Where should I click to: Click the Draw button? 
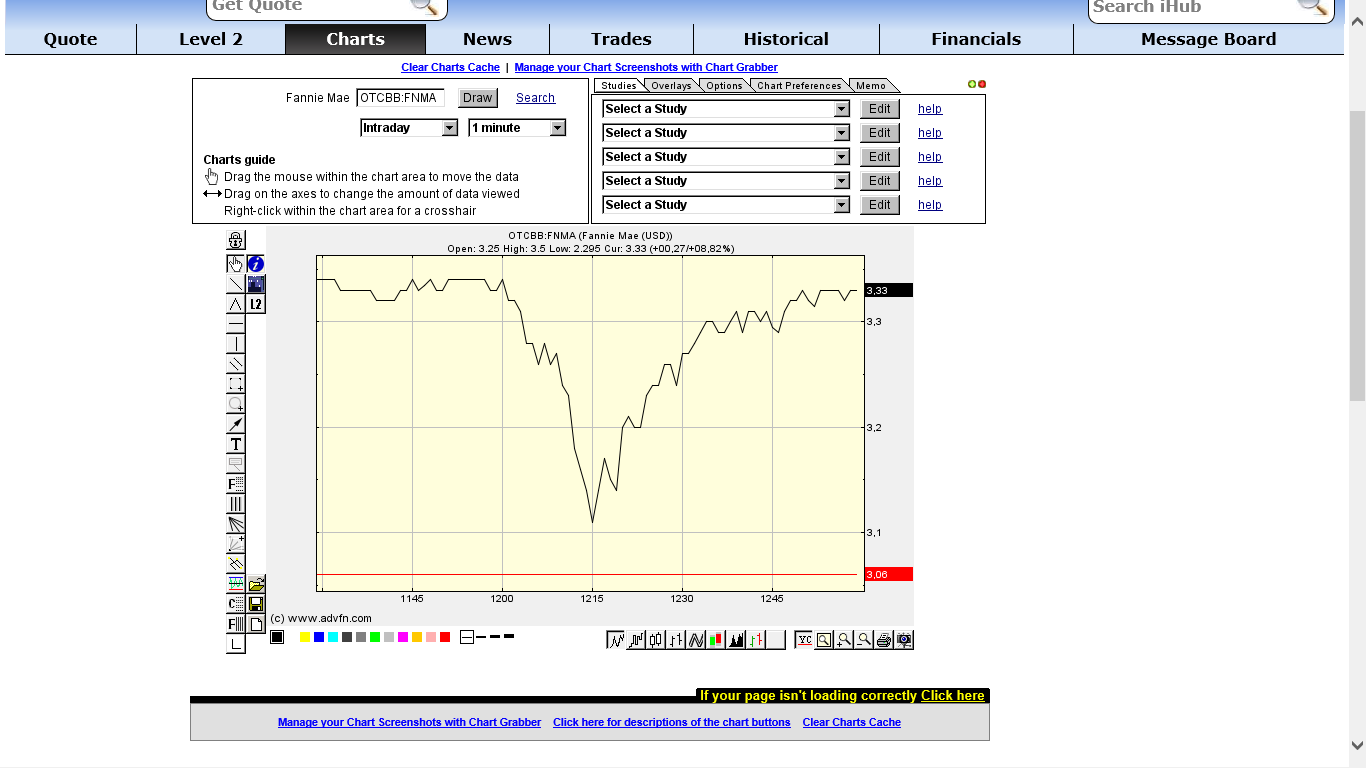pyautogui.click(x=478, y=98)
